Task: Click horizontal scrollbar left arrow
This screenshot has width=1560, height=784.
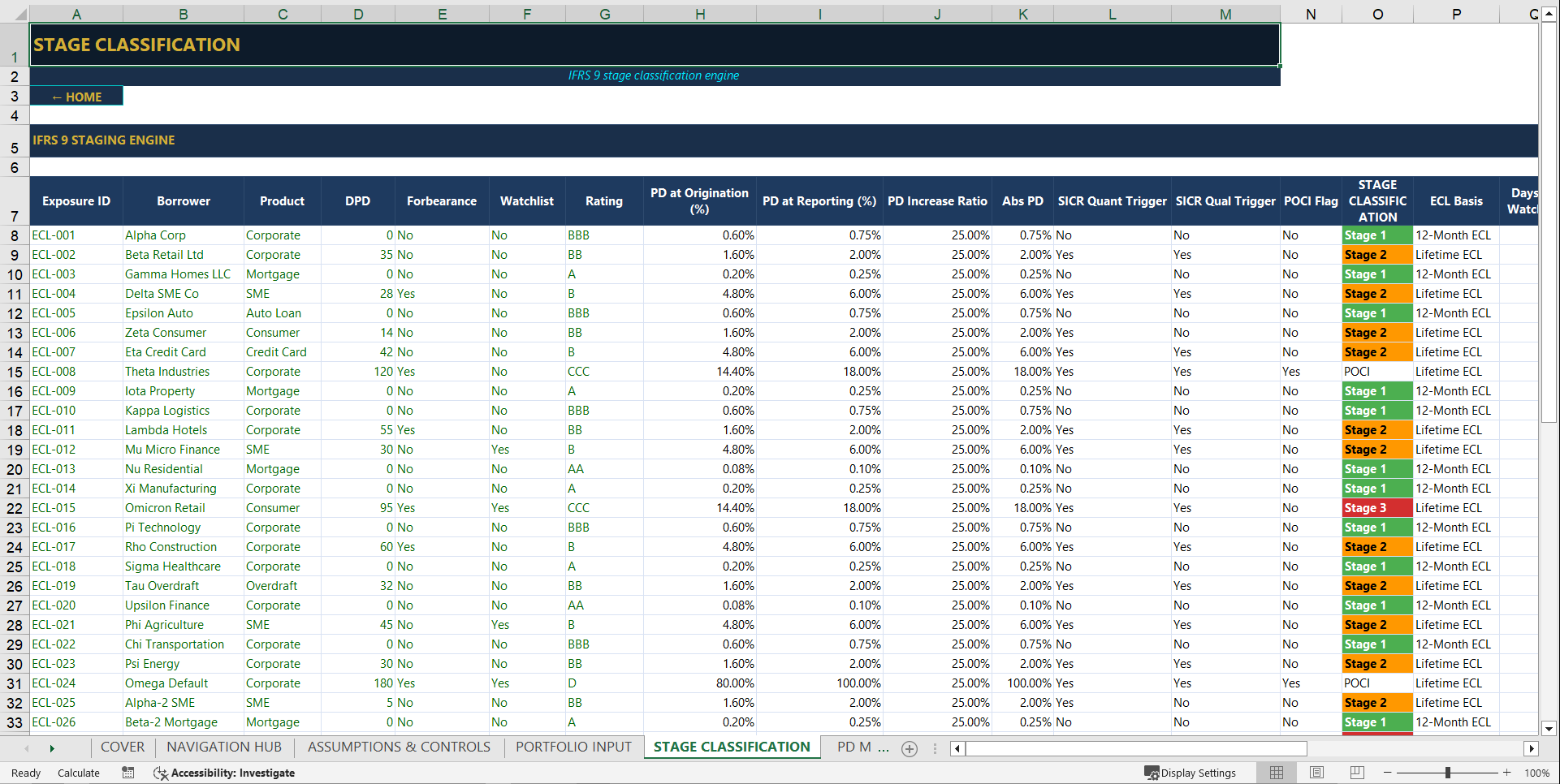Action: coord(957,748)
